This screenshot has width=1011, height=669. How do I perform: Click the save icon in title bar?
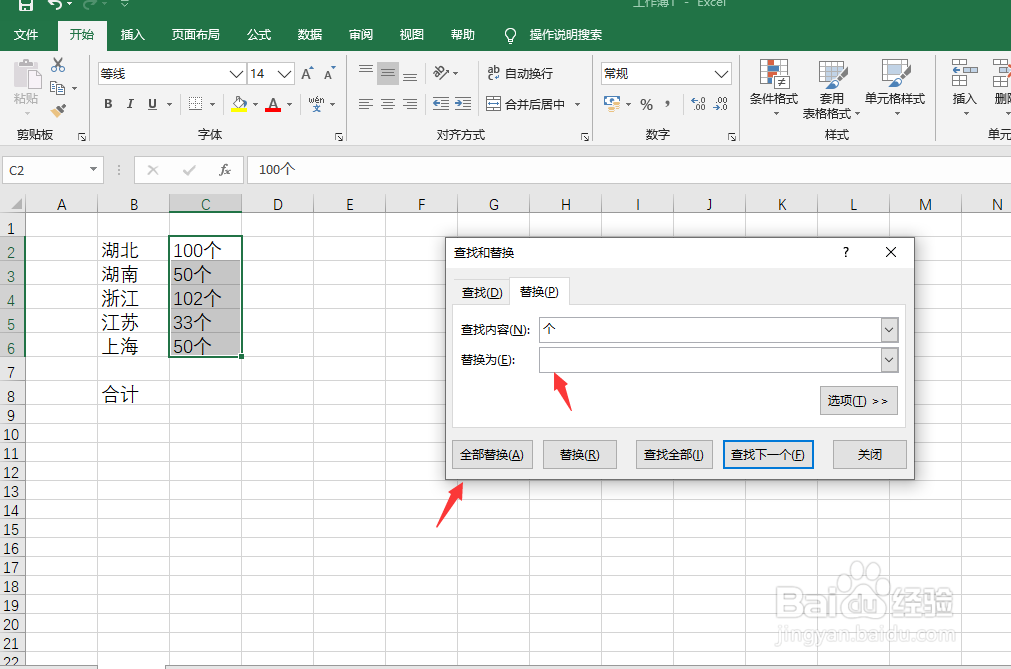tap(26, 5)
